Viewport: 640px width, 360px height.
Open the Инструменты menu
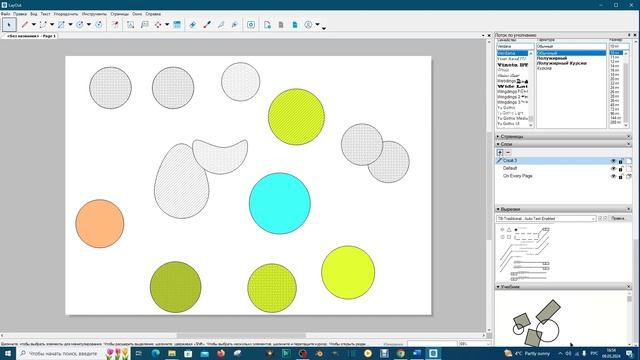94,14
